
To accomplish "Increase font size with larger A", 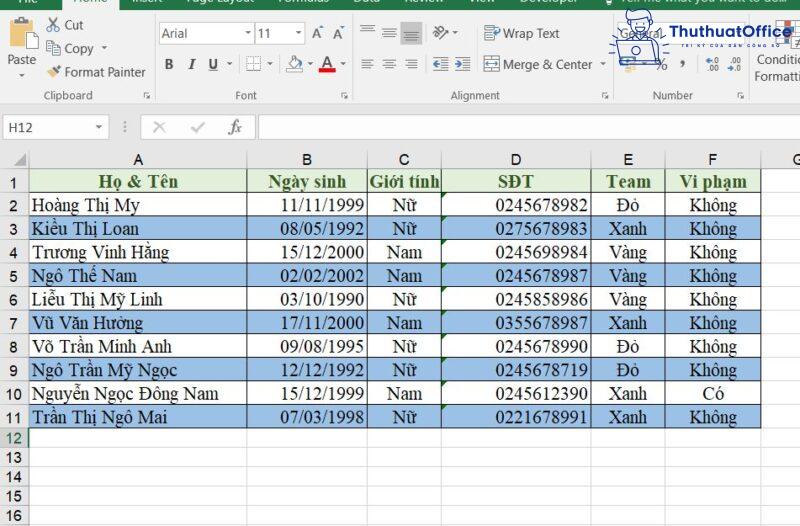I will pyautogui.click(x=317, y=34).
